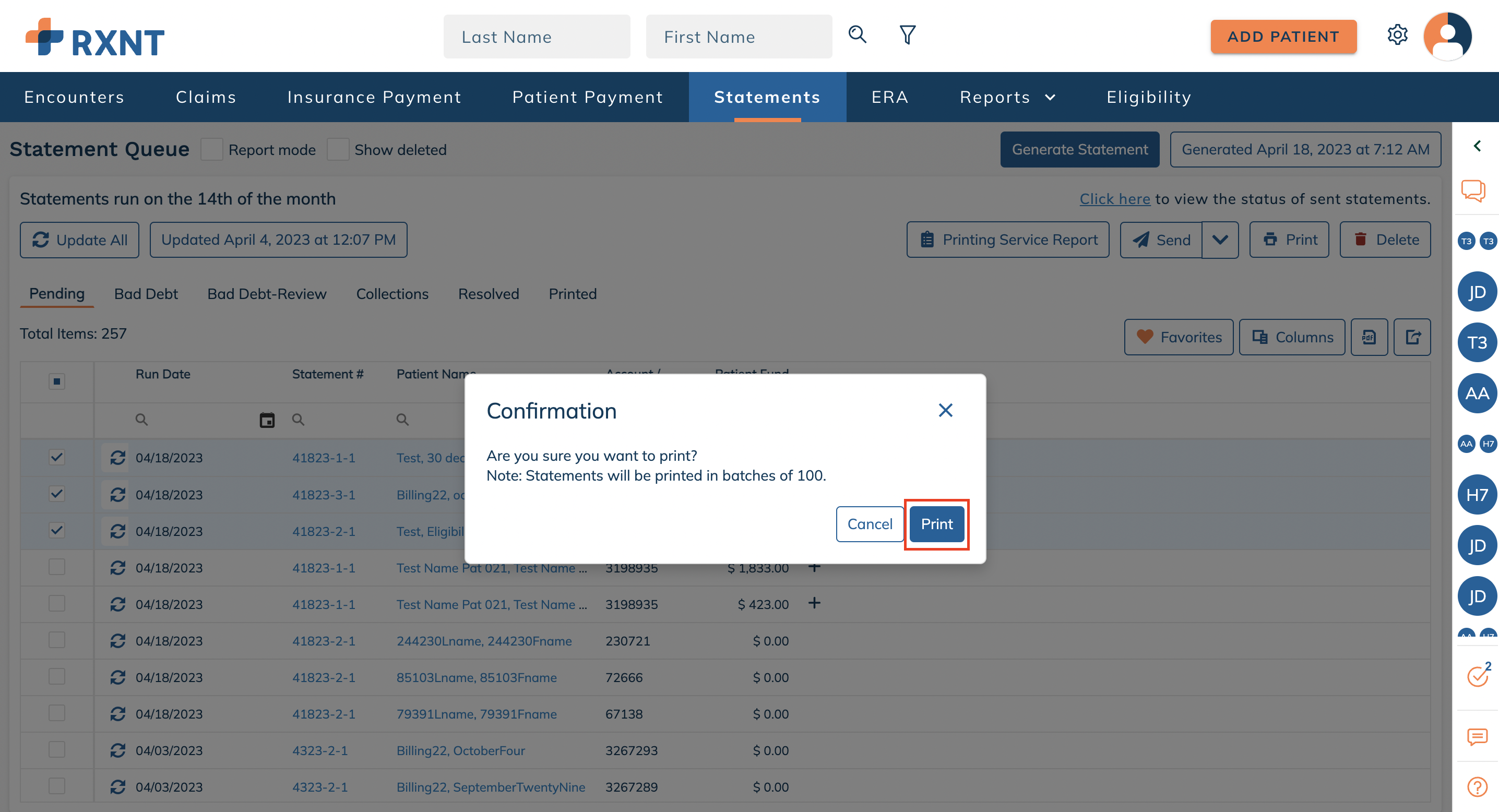
Task: Uncheck statement 41823-3-1 row
Action: (56, 494)
